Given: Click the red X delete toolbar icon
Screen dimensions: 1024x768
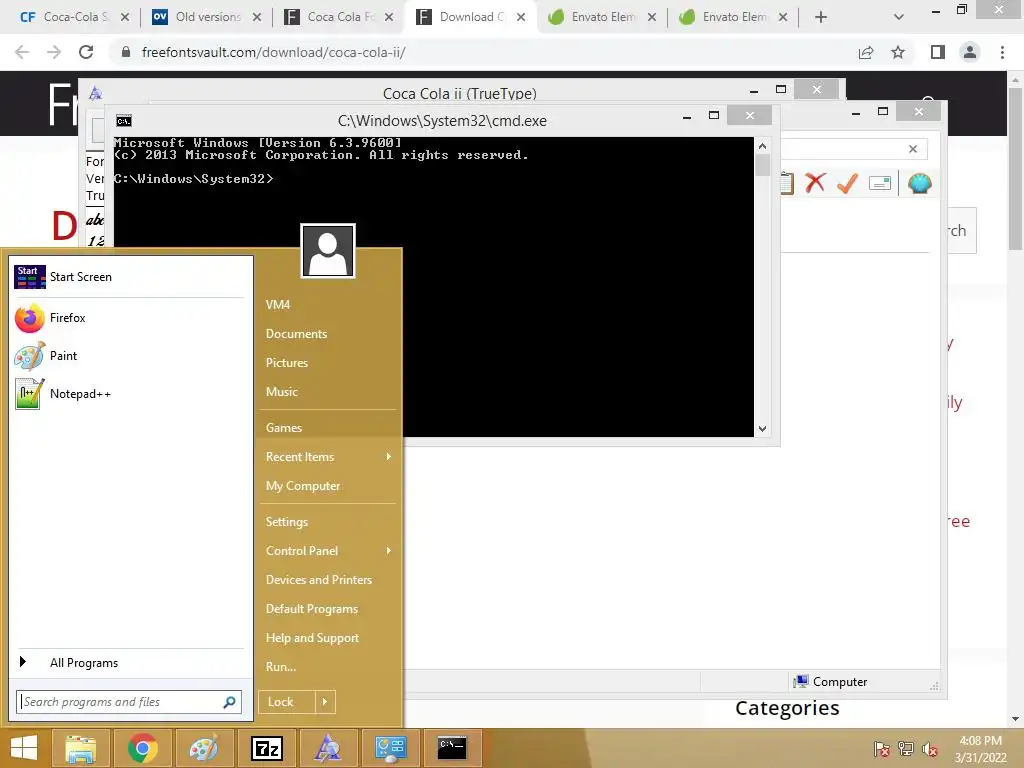Looking at the screenshot, I should [x=815, y=183].
